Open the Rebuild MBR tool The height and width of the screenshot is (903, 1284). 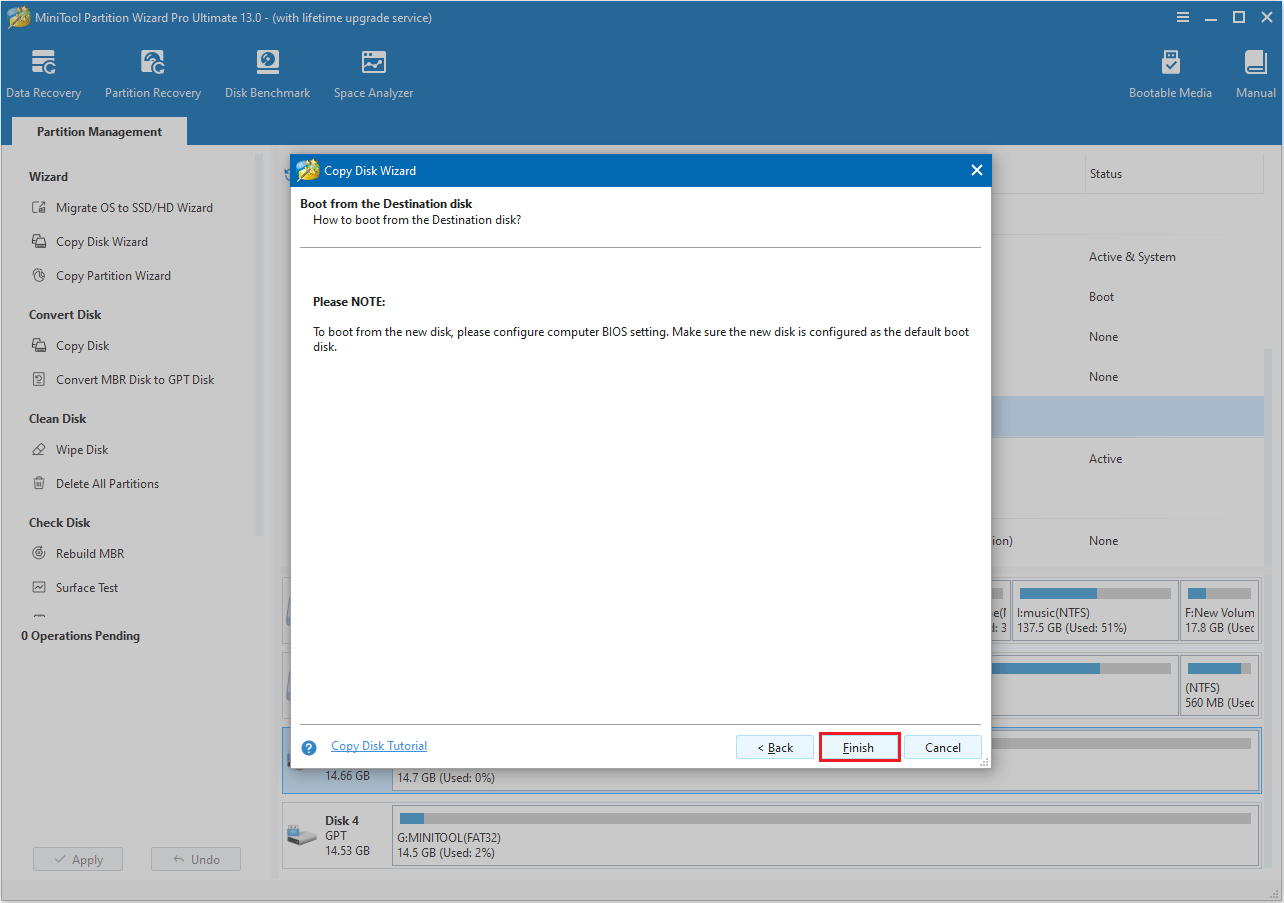point(90,553)
